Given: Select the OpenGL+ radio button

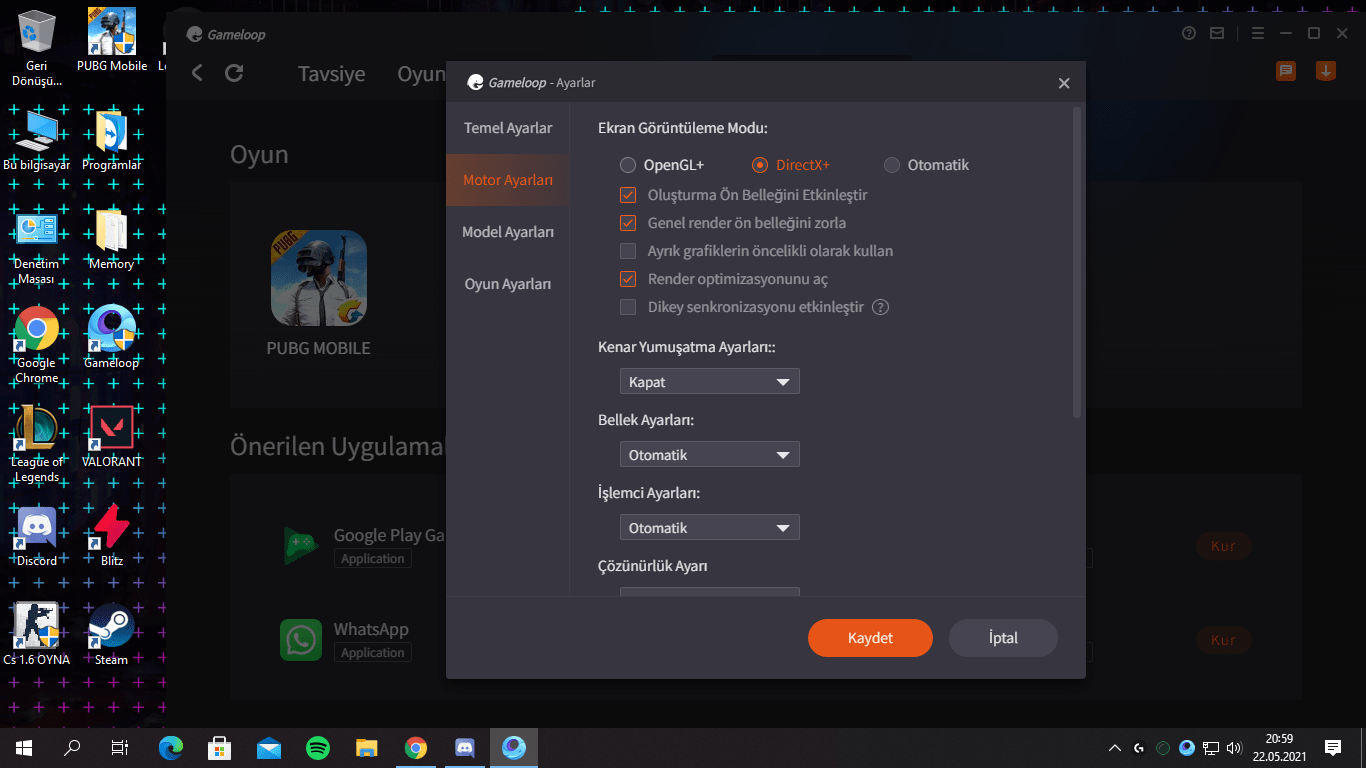Looking at the screenshot, I should [x=628, y=165].
